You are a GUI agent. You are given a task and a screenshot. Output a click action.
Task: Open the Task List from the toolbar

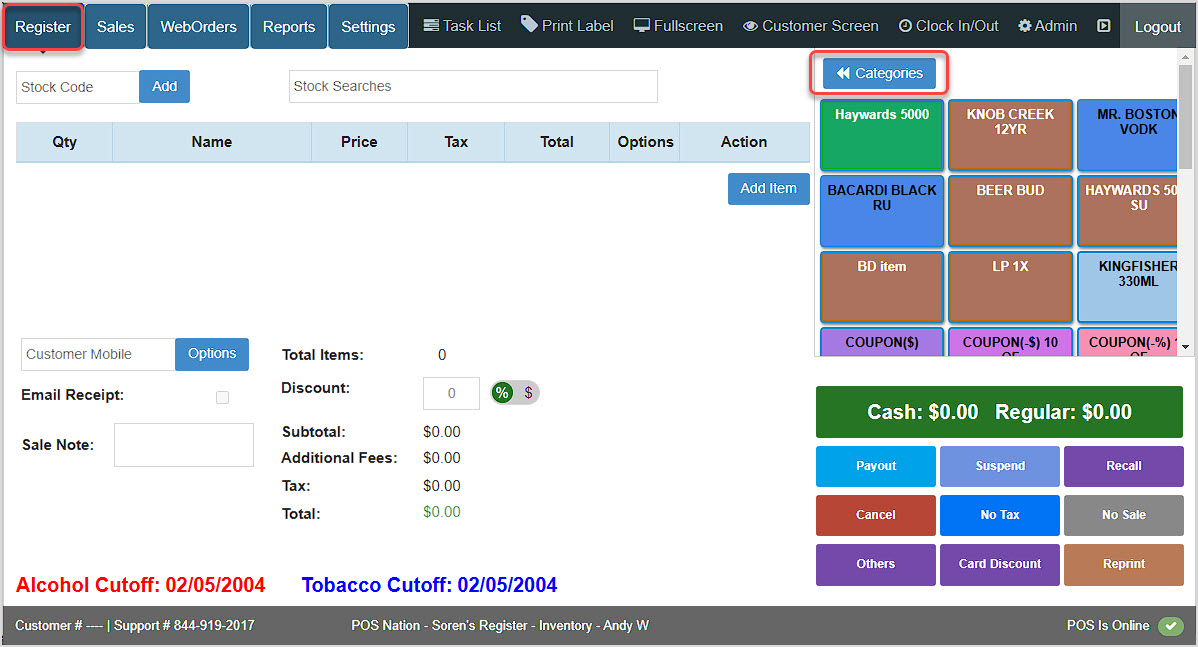[x=461, y=25]
